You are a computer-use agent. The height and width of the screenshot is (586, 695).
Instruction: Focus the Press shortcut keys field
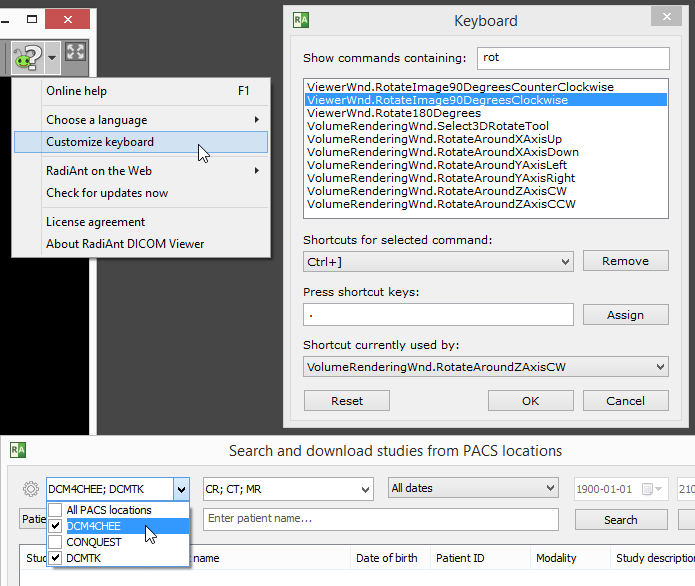click(x=438, y=315)
